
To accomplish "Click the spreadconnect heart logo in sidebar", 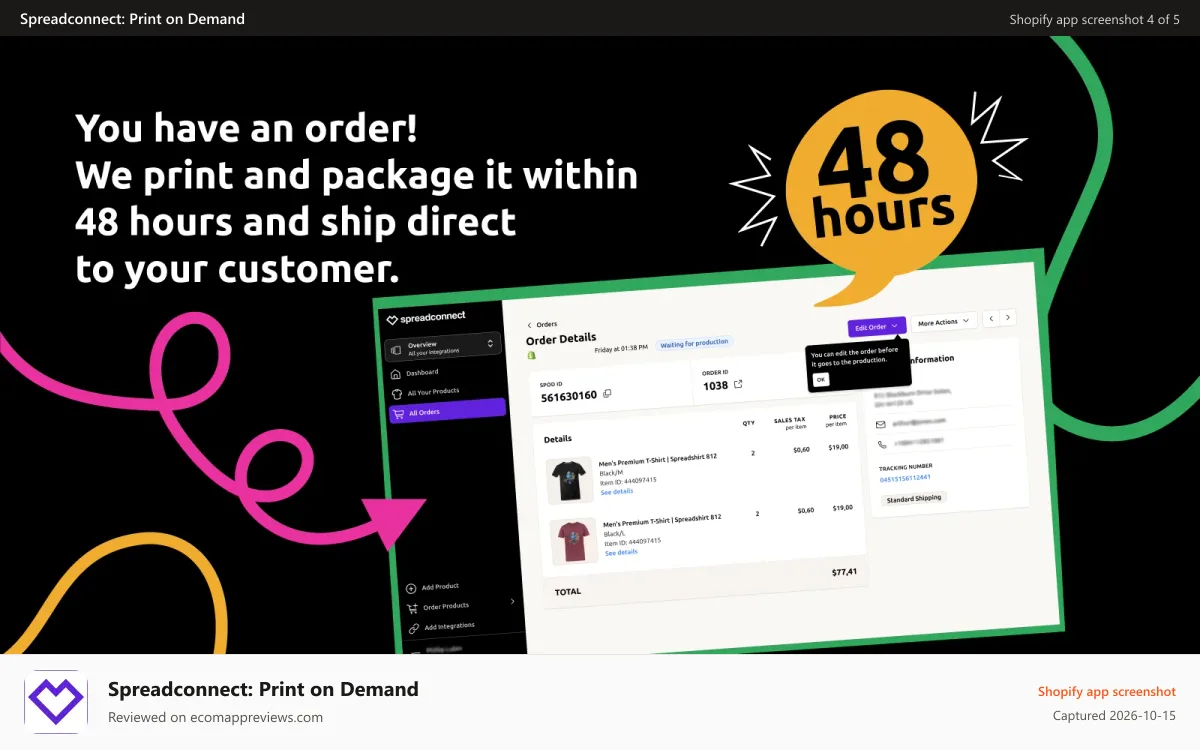I will (393, 320).
